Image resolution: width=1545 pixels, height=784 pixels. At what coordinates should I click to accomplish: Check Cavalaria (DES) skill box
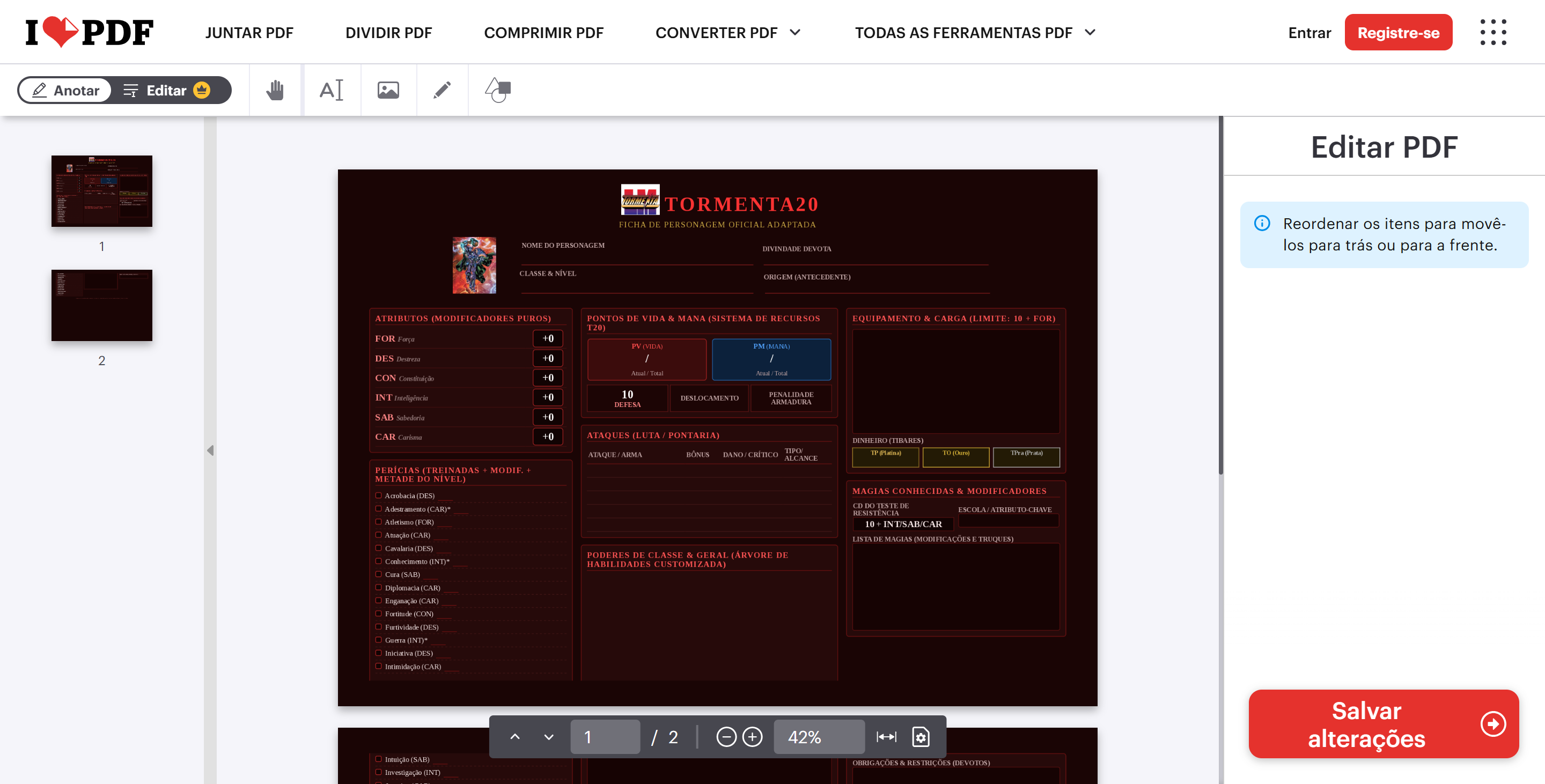coord(378,548)
